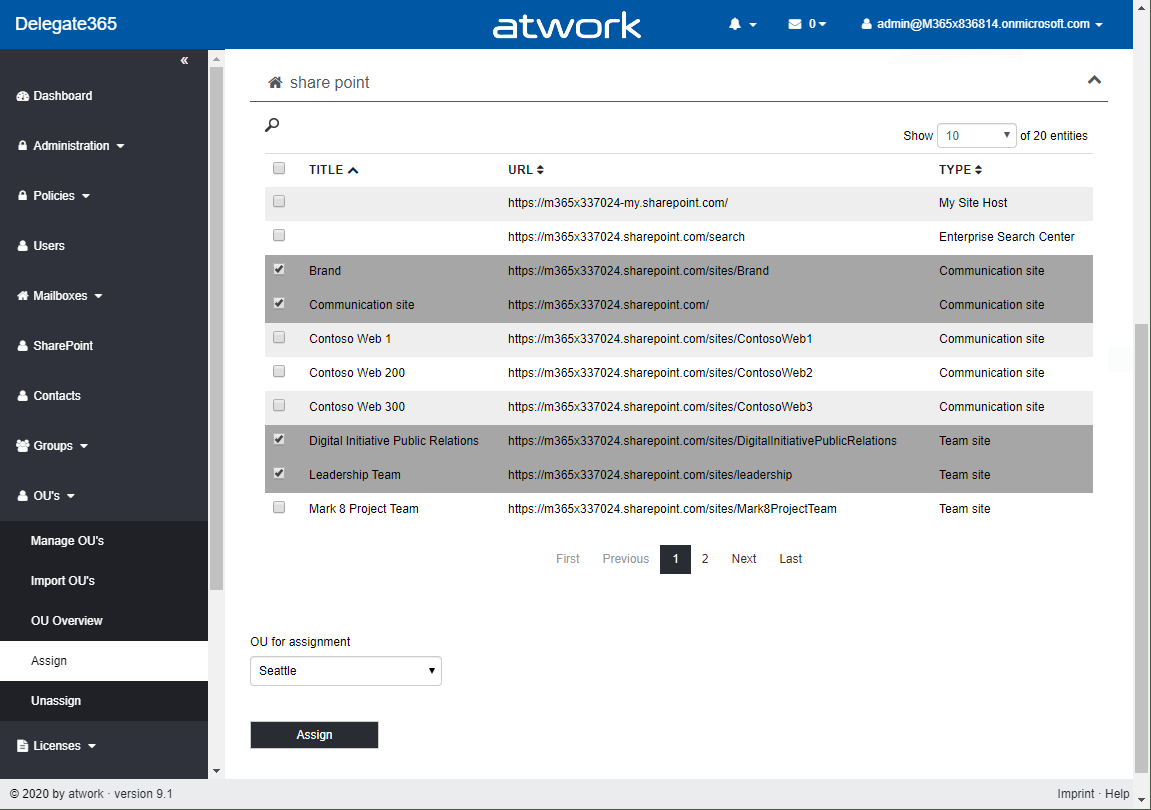Click the Dashboard icon in sidebar
Viewport: 1151px width, 810px height.
pyautogui.click(x=23, y=96)
